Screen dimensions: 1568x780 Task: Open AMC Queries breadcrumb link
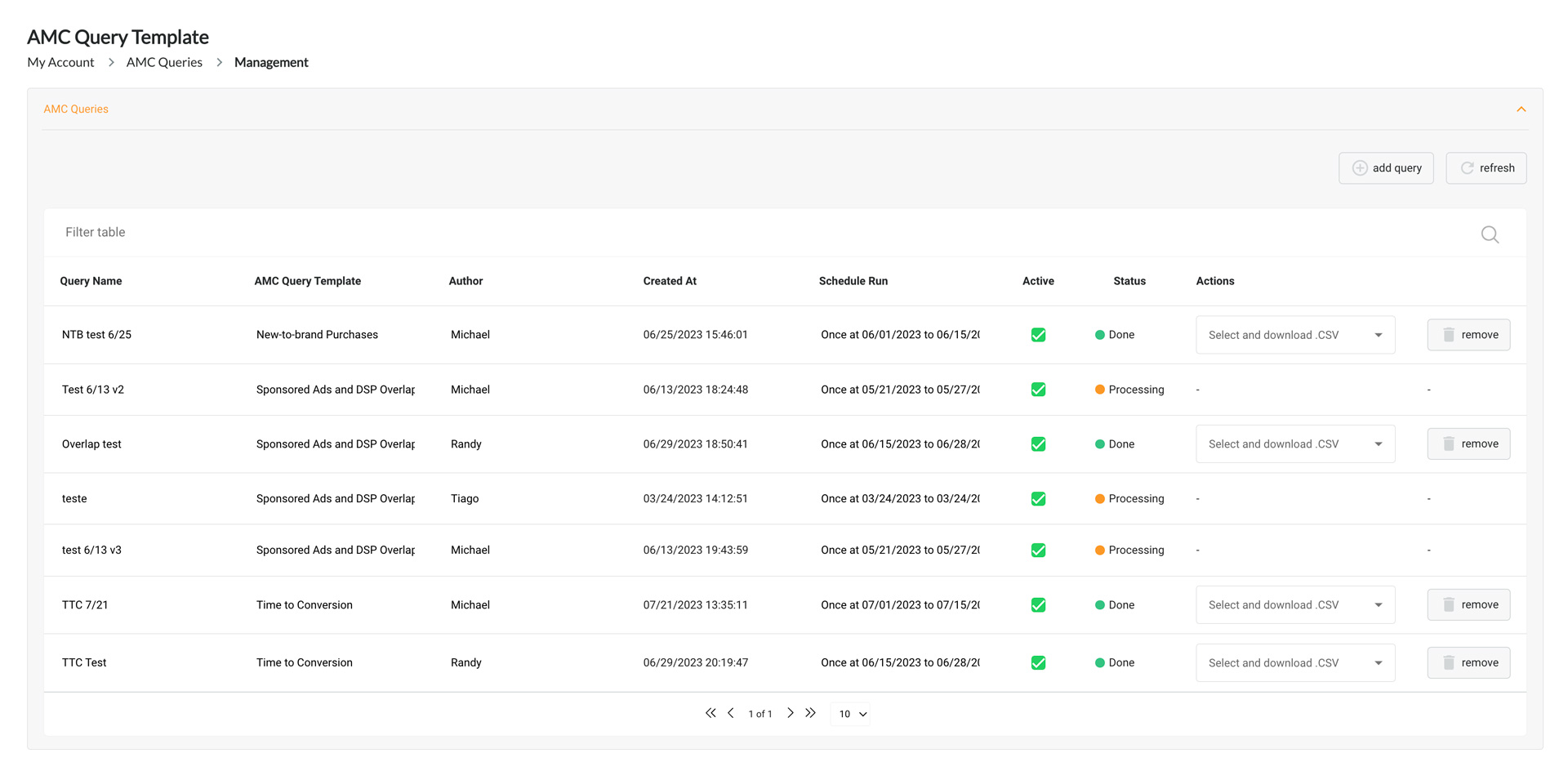(x=164, y=62)
